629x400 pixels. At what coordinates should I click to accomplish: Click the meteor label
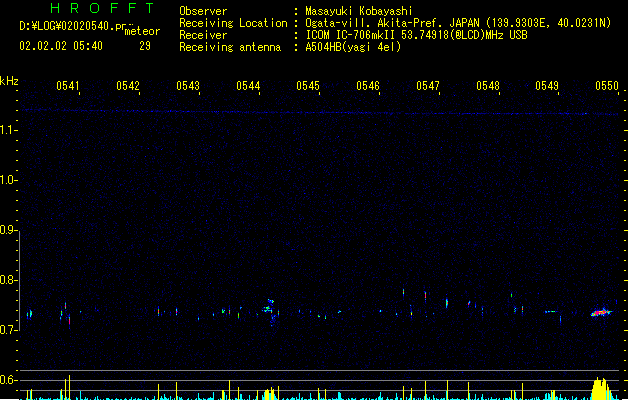142,31
